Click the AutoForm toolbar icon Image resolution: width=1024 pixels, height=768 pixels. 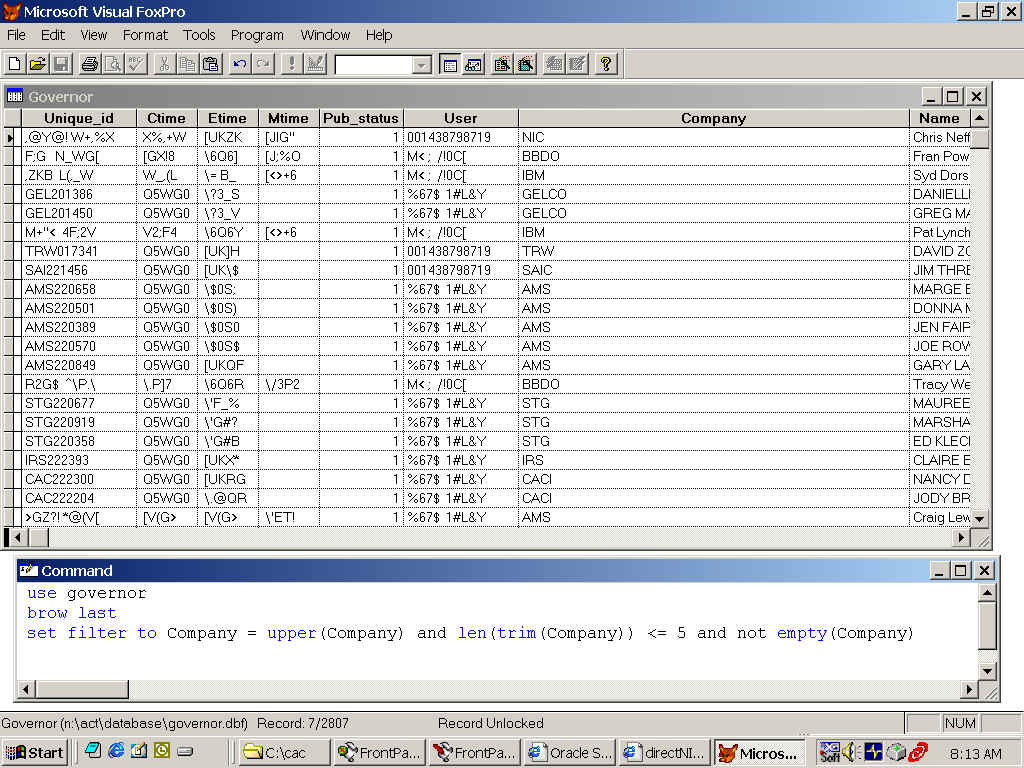tap(554, 64)
